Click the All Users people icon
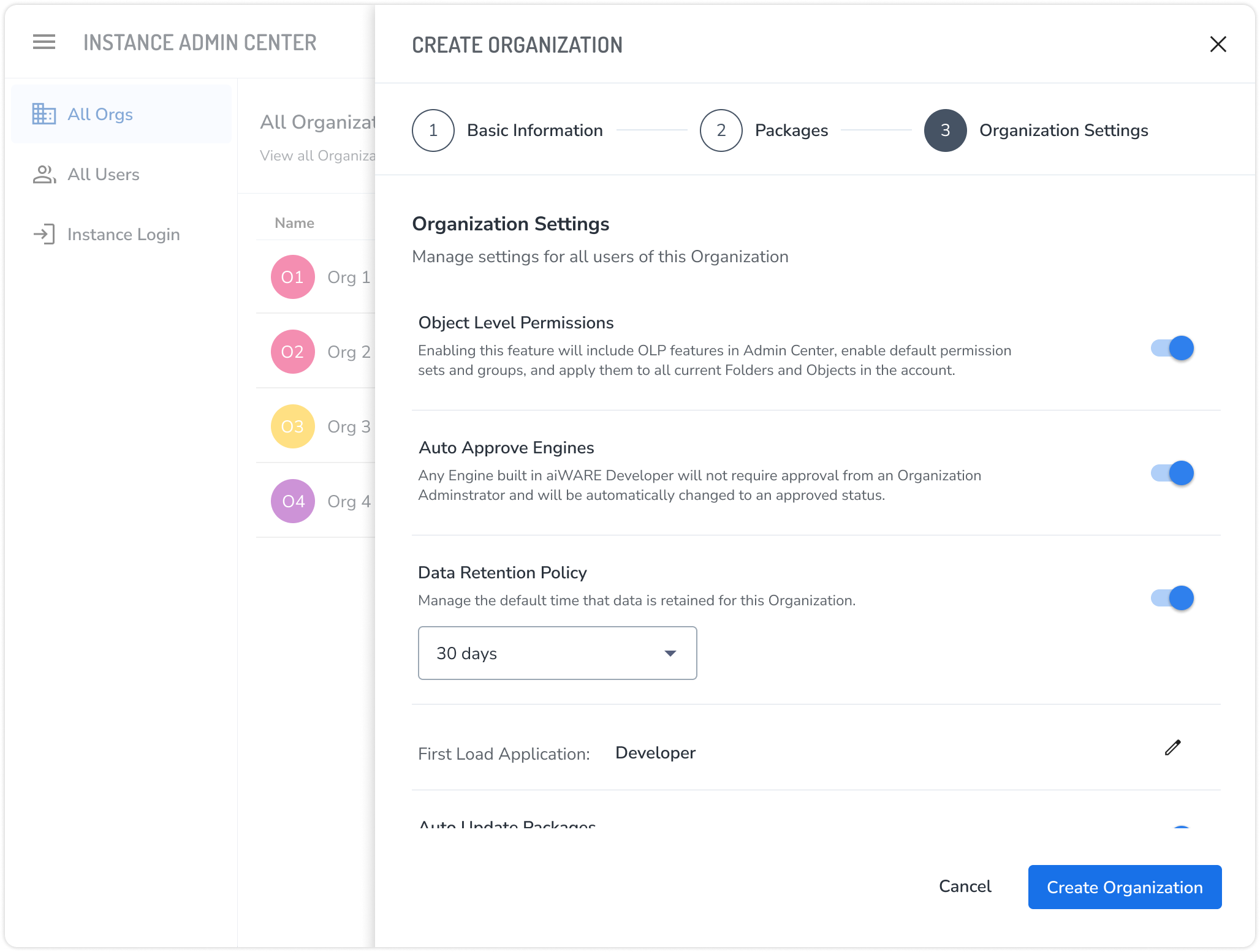The width and height of the screenshot is (1260, 952). pyautogui.click(x=44, y=175)
